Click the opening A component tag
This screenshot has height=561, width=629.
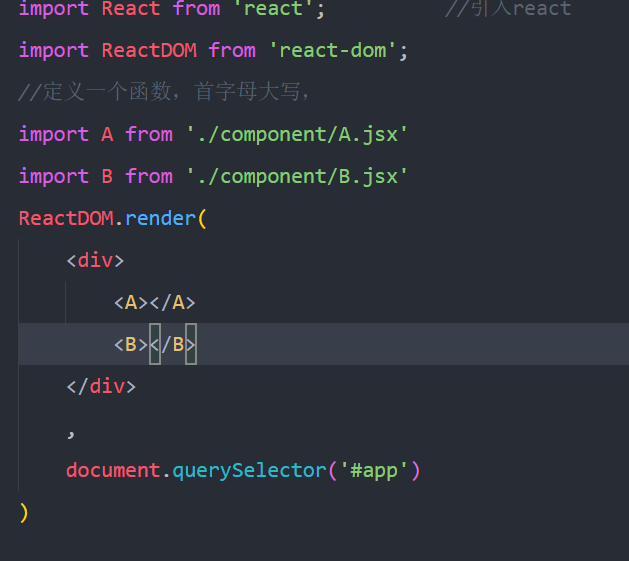point(131,303)
